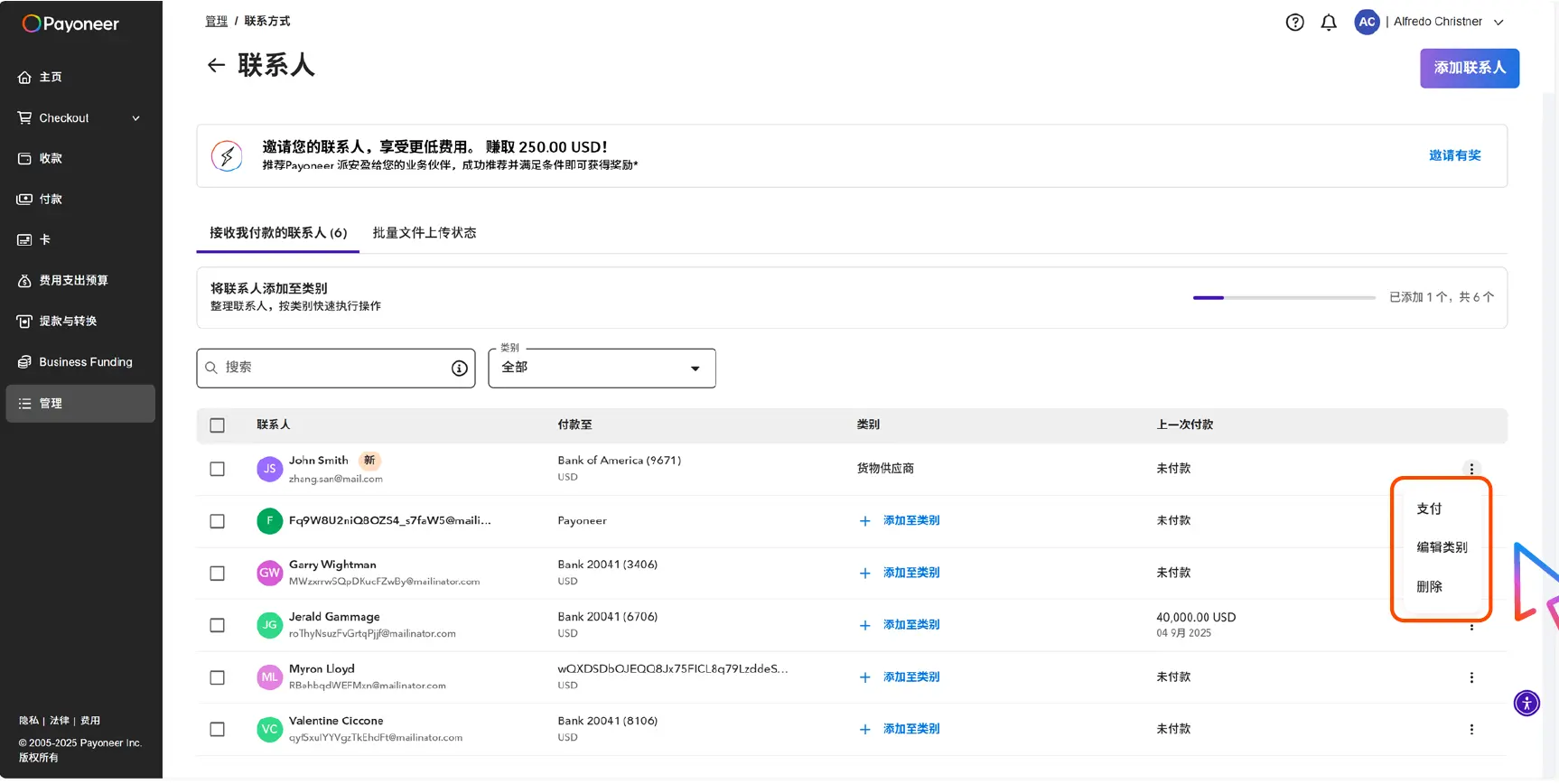Click the 添加联系人 button

click(x=1470, y=69)
